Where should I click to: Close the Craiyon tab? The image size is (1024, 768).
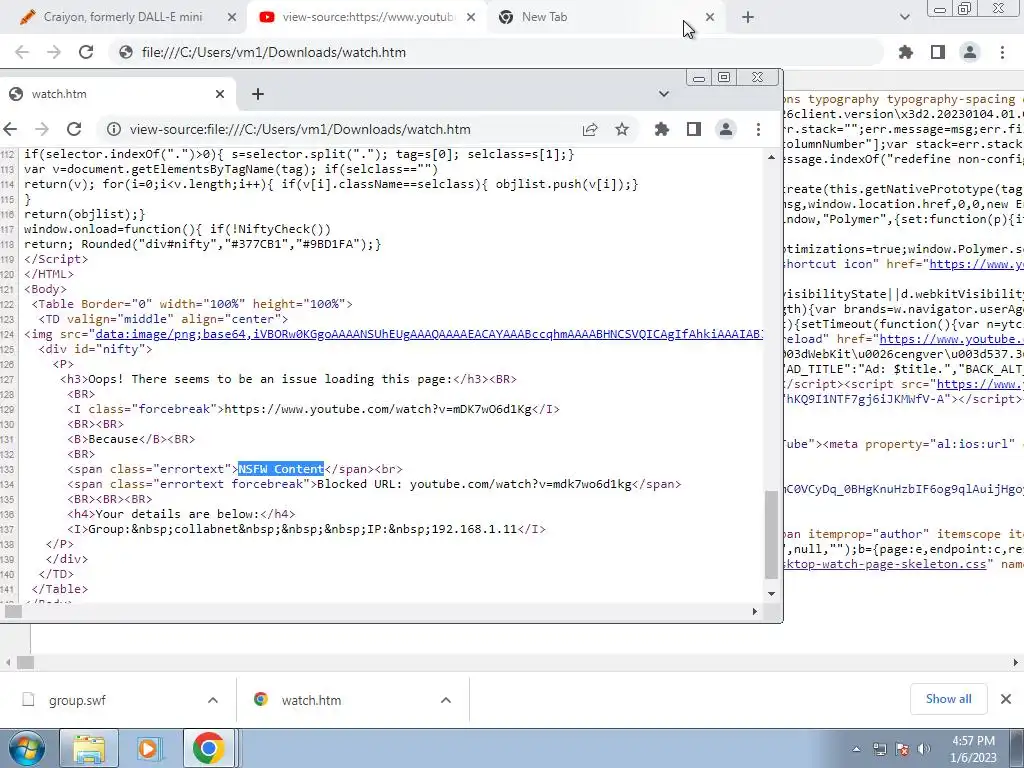(x=232, y=17)
